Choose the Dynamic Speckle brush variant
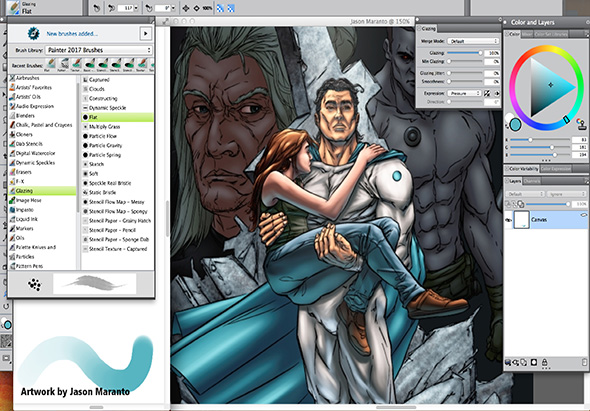 pyautogui.click(x=117, y=108)
